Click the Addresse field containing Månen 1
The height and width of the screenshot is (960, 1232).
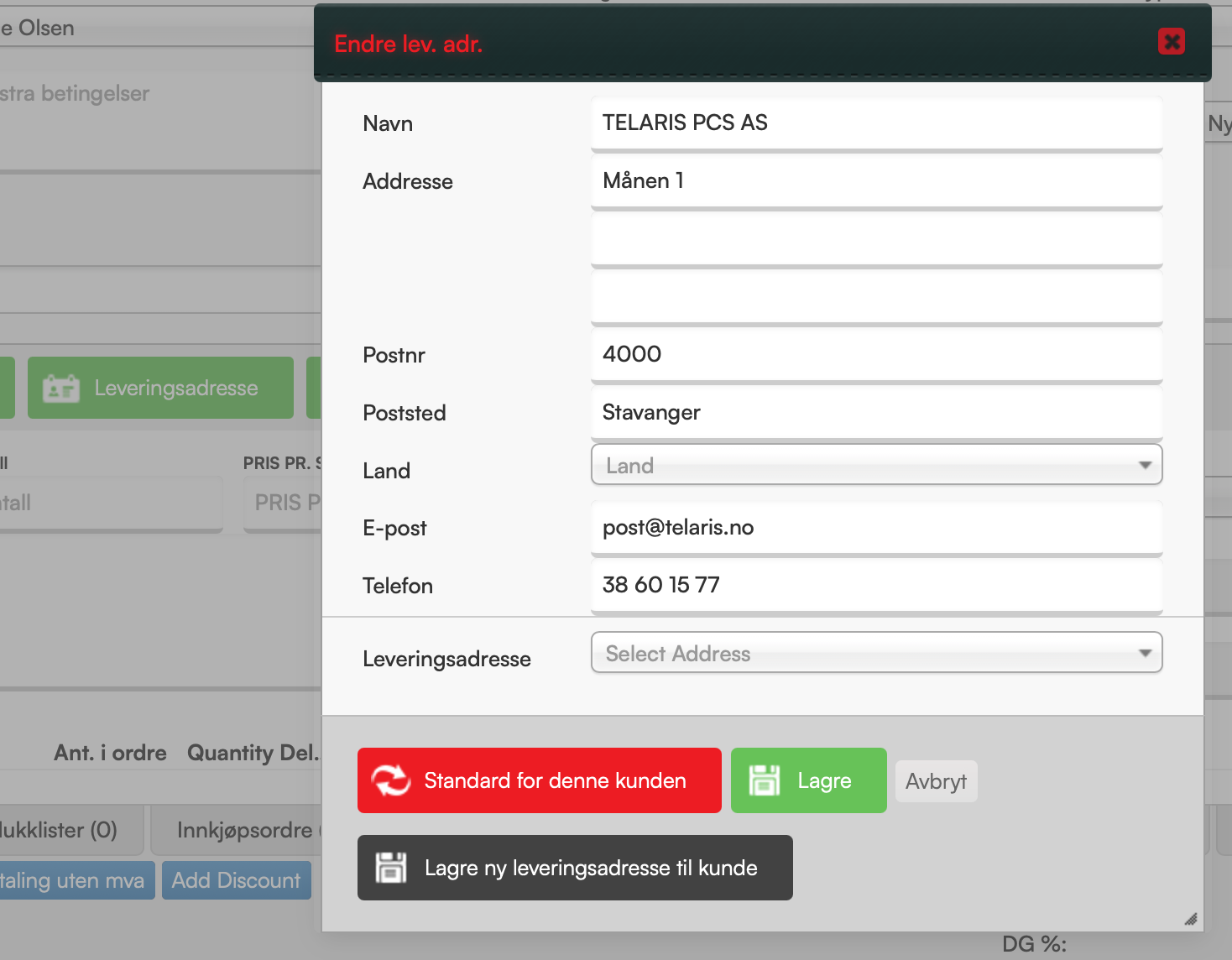point(877,181)
